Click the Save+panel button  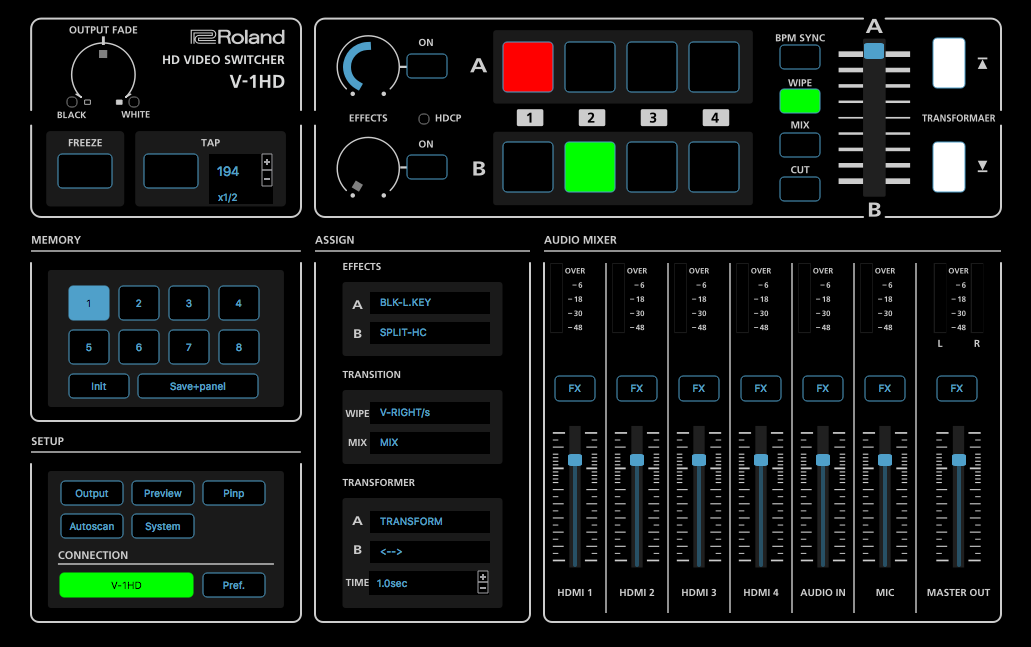tap(198, 386)
